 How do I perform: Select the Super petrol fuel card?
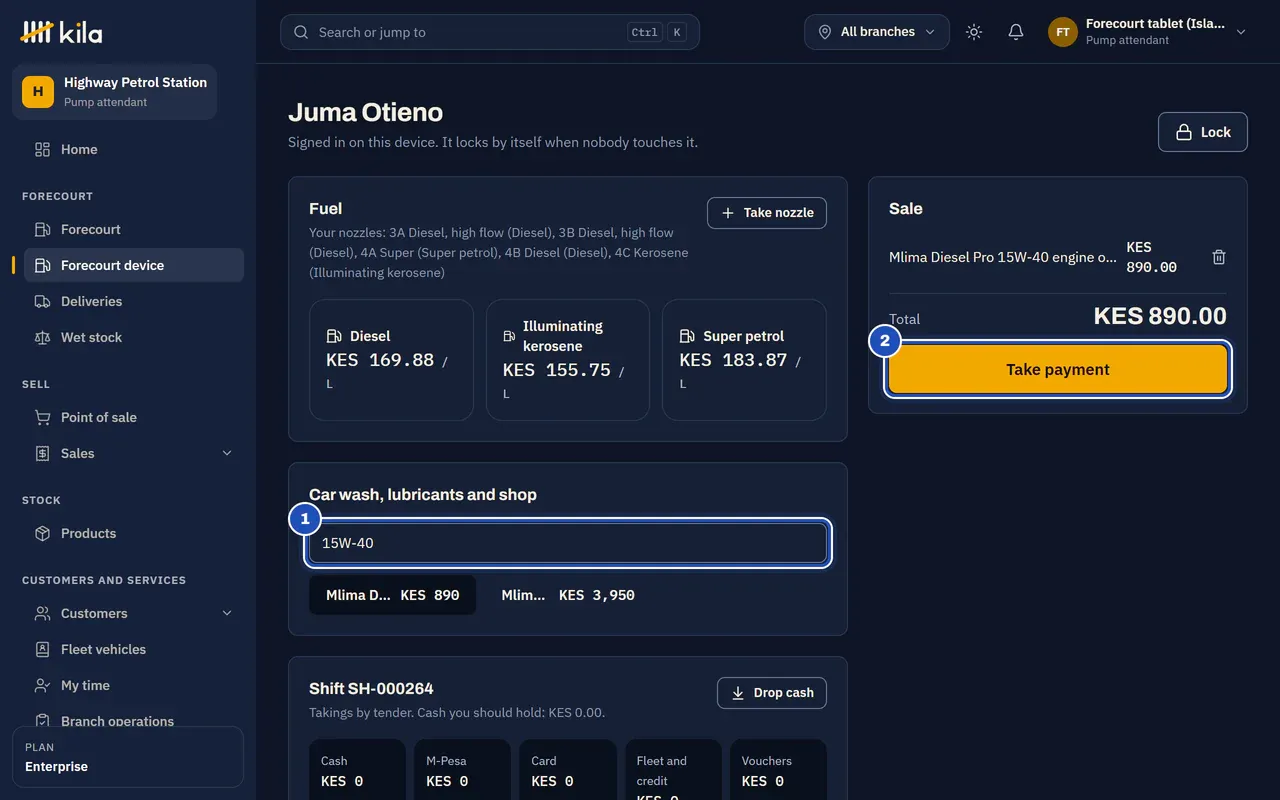[744, 360]
